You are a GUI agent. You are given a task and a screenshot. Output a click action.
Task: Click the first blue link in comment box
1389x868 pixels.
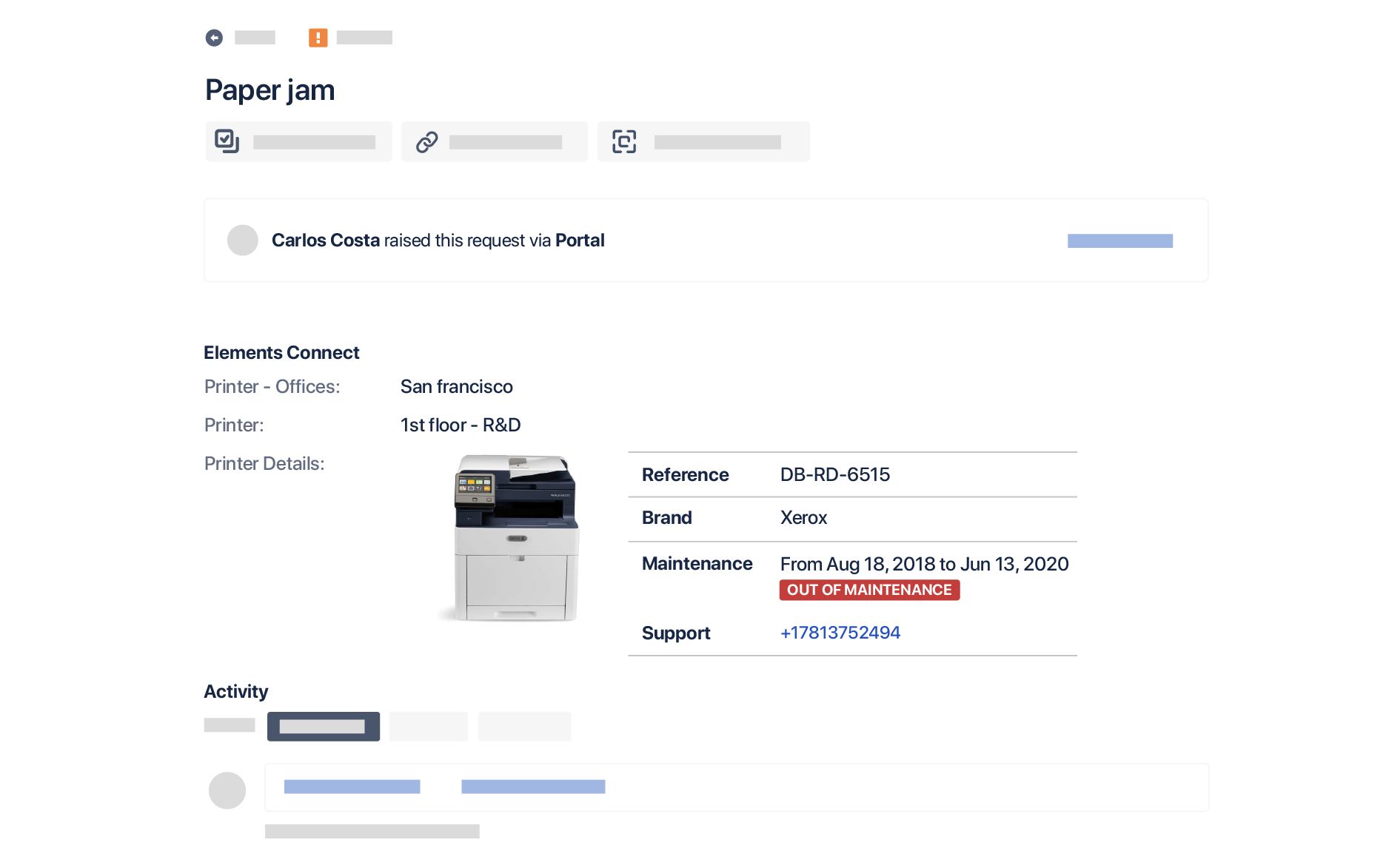pyautogui.click(x=352, y=787)
